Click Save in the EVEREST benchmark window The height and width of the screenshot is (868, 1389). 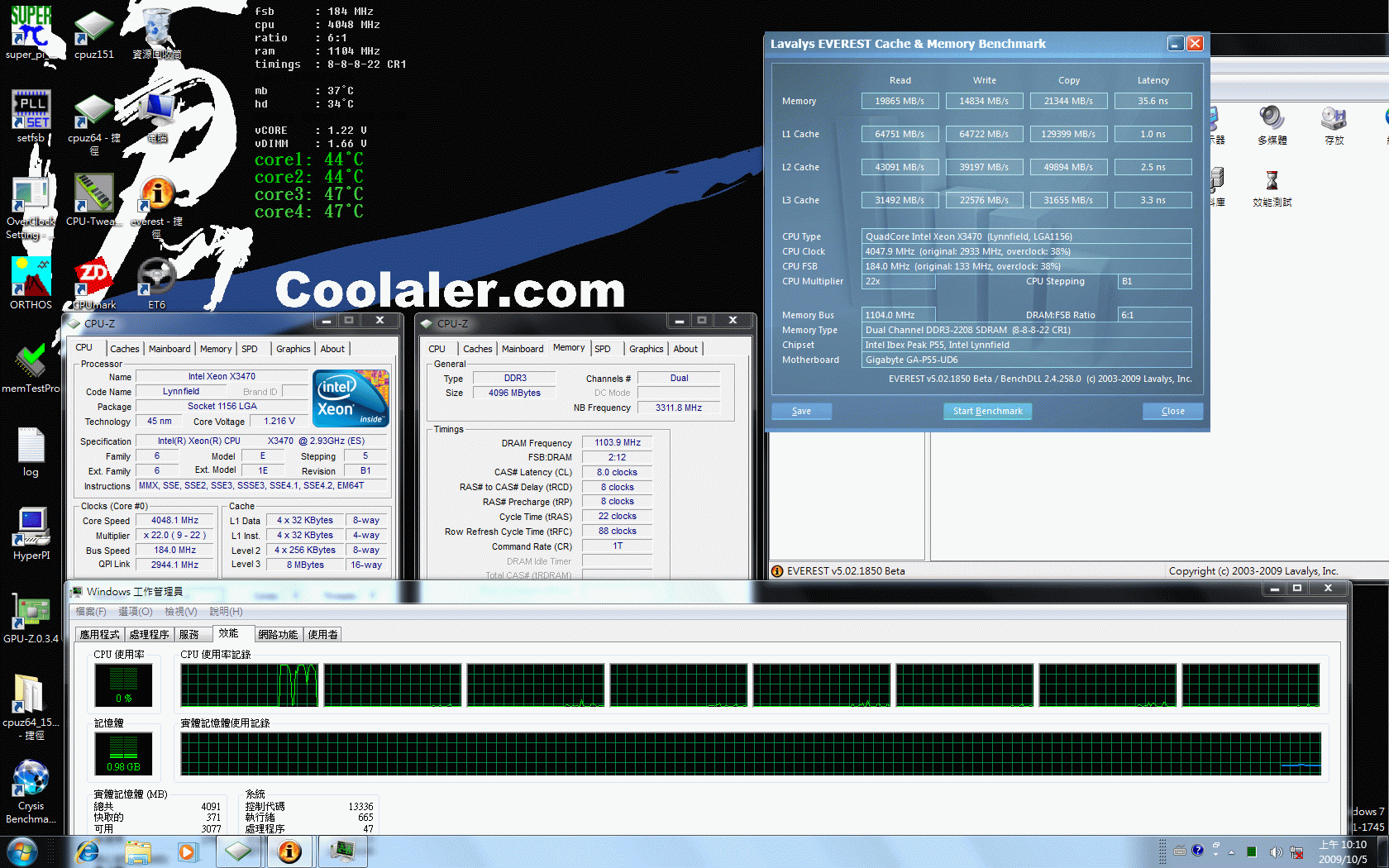(801, 411)
